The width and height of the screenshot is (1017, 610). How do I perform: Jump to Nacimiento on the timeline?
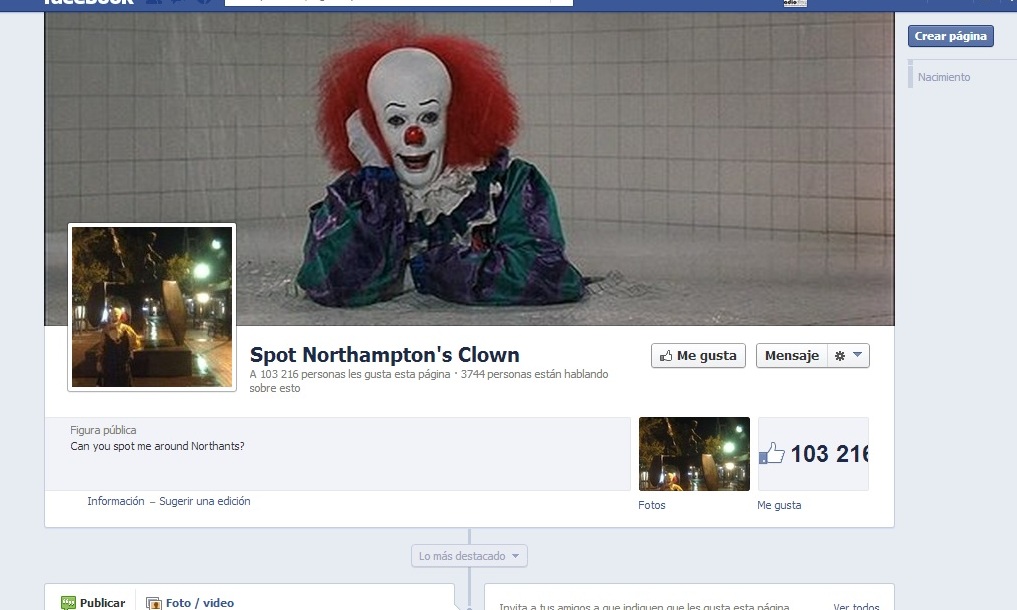[x=944, y=77]
